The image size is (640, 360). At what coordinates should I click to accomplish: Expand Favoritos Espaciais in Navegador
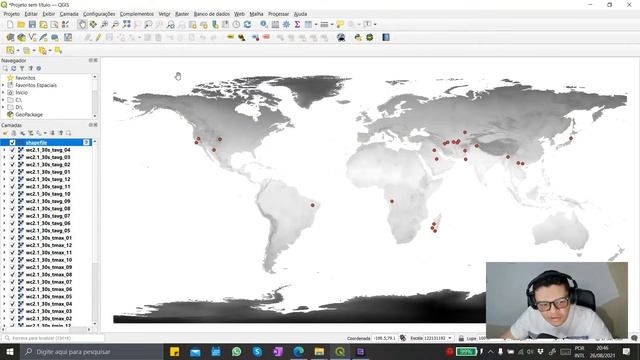pos(4,85)
